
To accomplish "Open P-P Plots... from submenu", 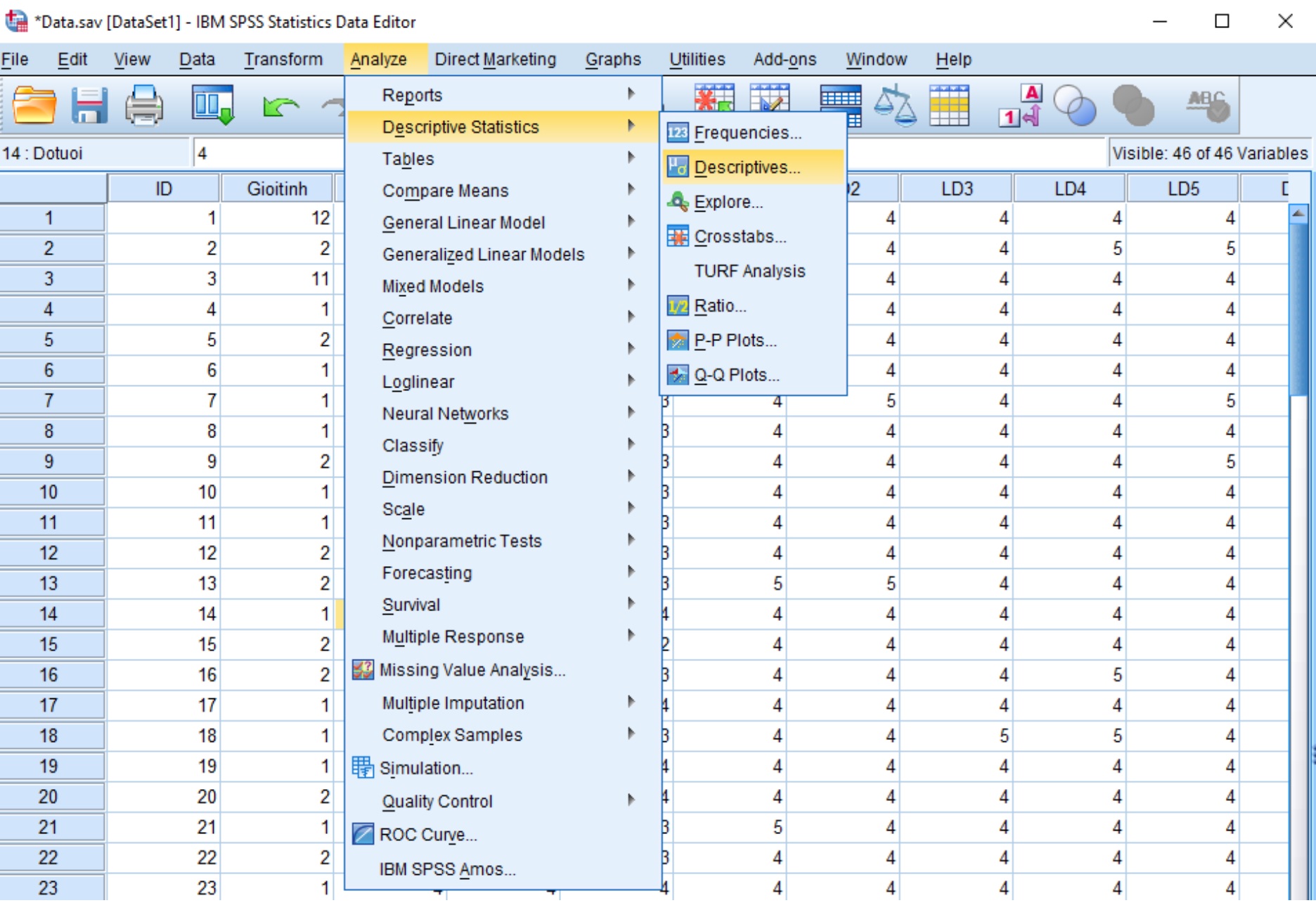I will 753,340.
